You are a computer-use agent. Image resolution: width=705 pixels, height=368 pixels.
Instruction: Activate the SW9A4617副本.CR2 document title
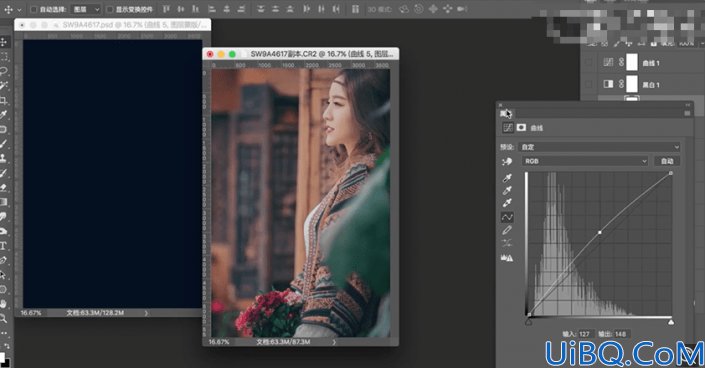click(x=322, y=54)
